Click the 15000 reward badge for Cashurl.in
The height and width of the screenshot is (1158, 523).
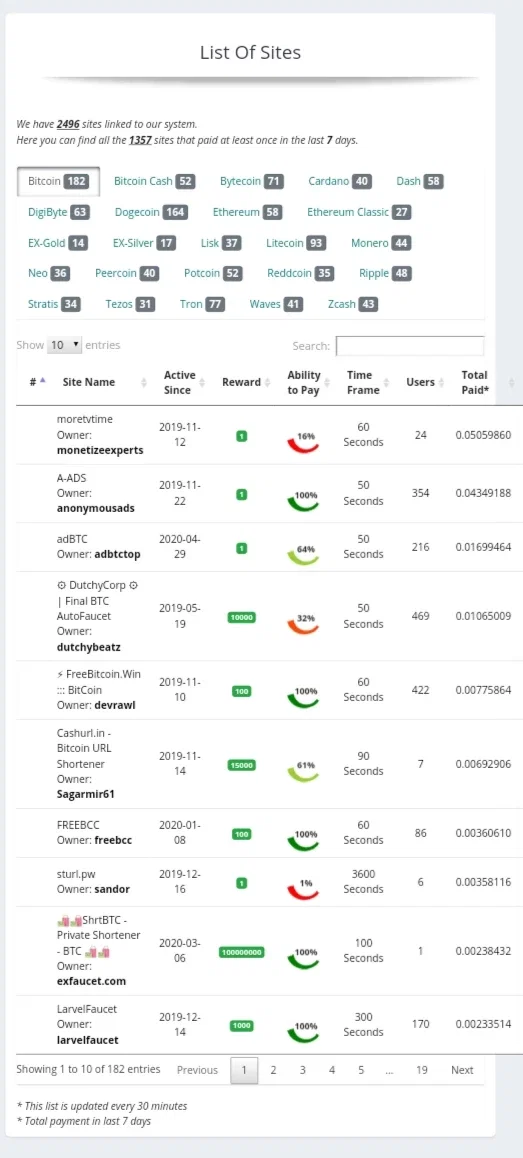pos(242,765)
